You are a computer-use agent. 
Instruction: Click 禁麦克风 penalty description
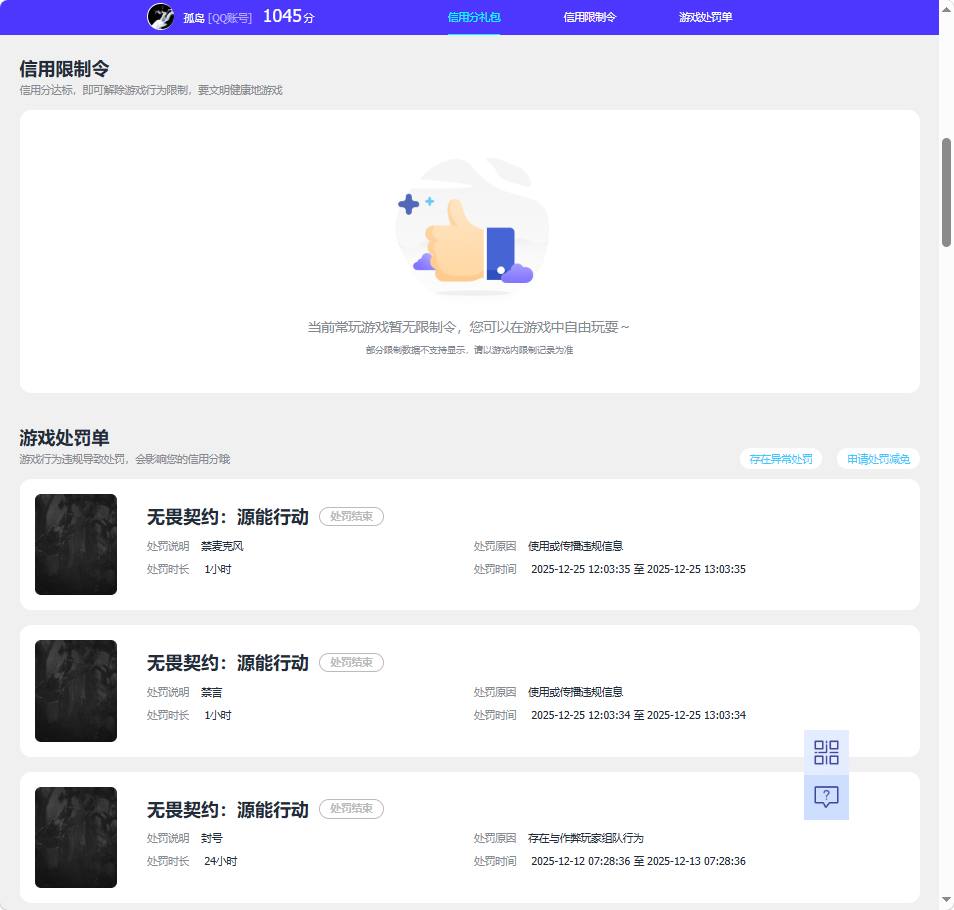[x=222, y=546]
